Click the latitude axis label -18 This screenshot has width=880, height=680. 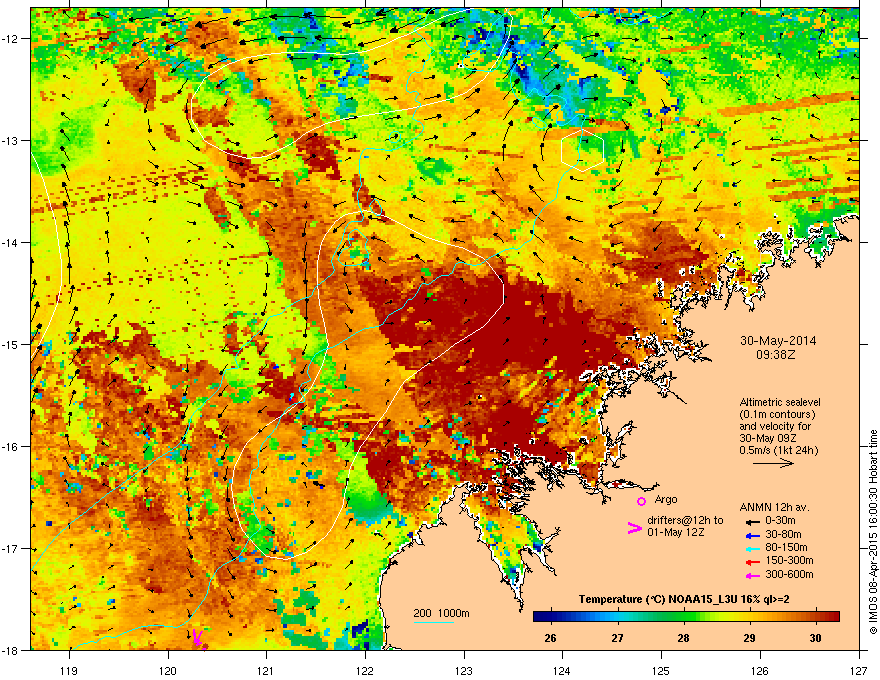click(x=10, y=650)
